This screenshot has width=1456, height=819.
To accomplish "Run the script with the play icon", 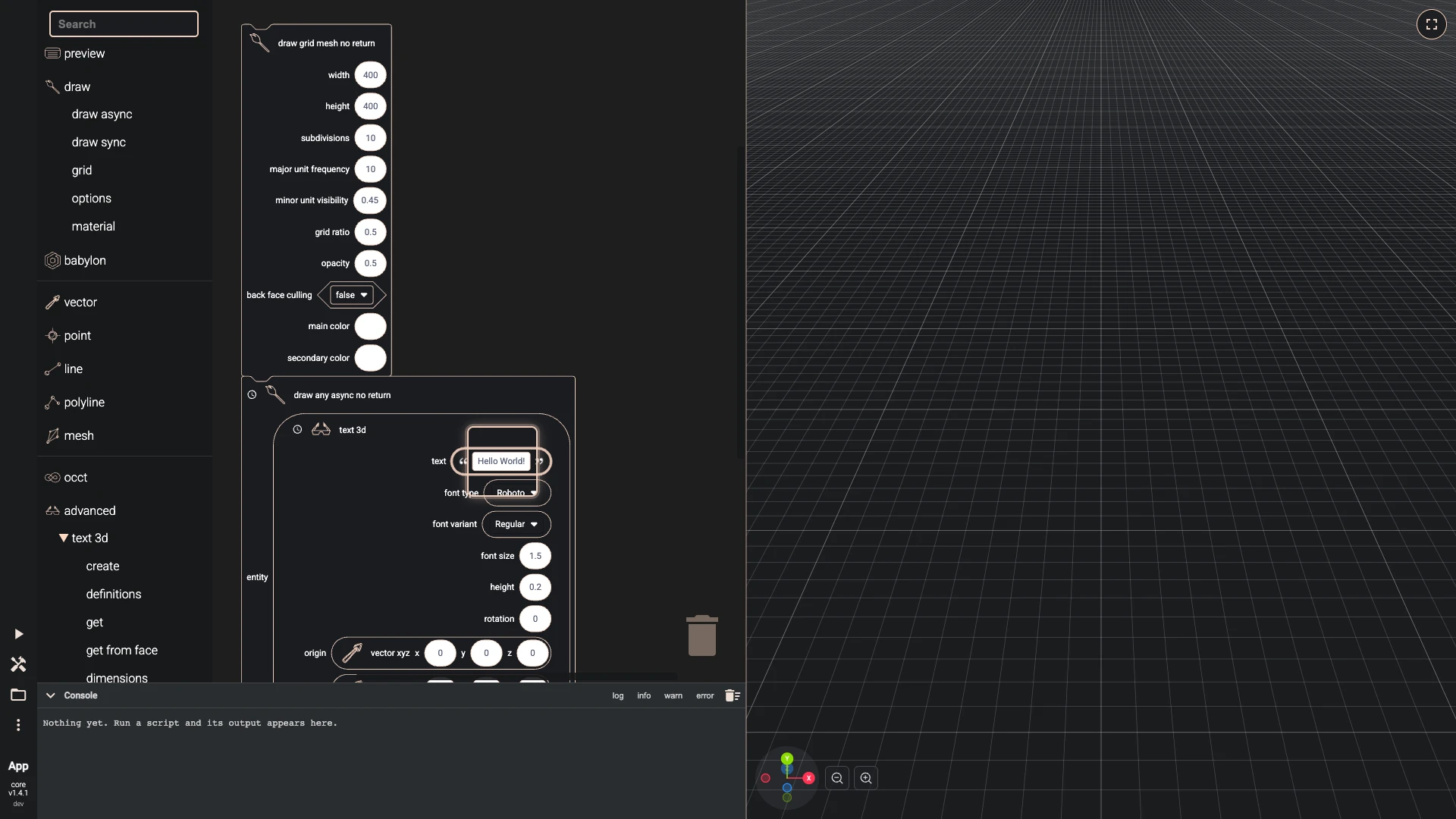I will (x=19, y=634).
